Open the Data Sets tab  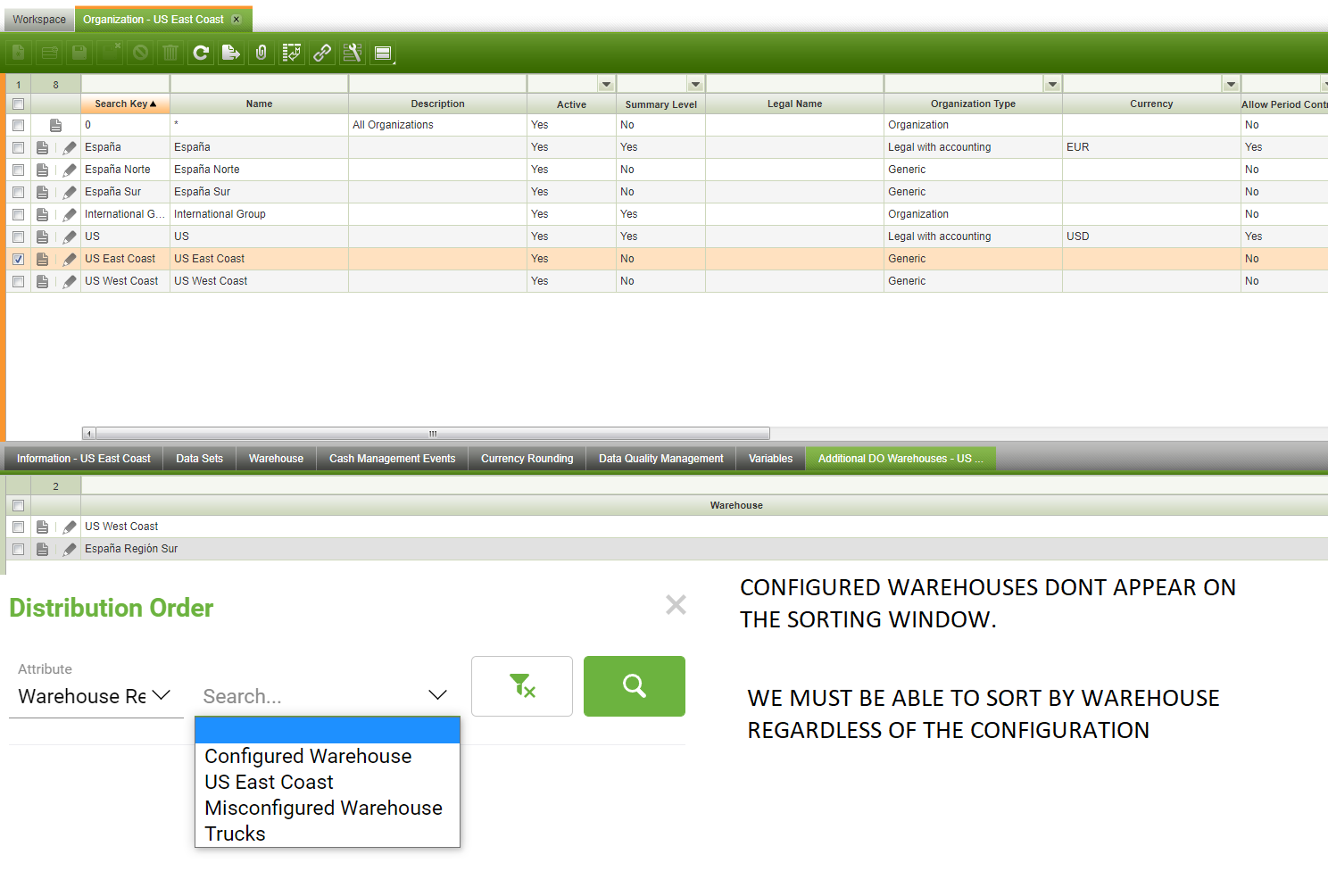(x=199, y=459)
